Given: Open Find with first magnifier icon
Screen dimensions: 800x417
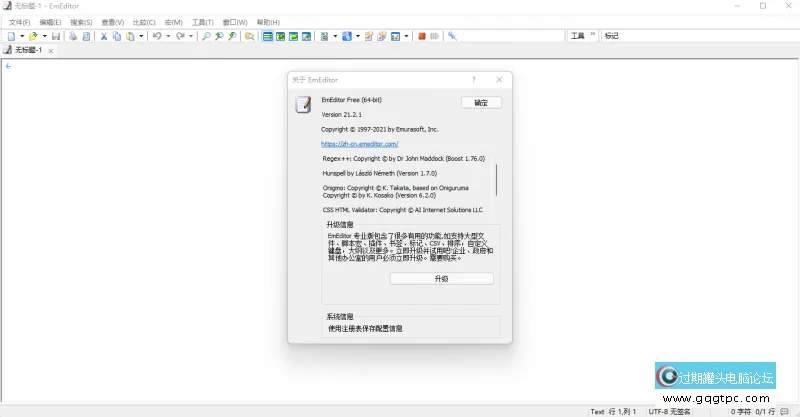Looking at the screenshot, I should 206,36.
